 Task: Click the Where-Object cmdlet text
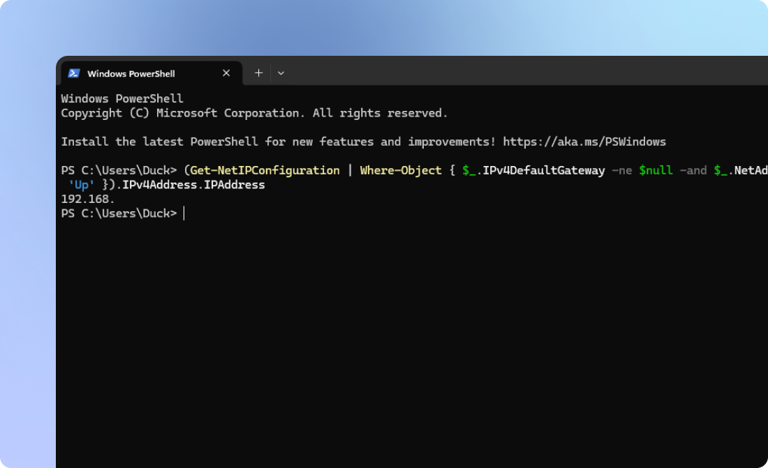[x=401, y=170]
